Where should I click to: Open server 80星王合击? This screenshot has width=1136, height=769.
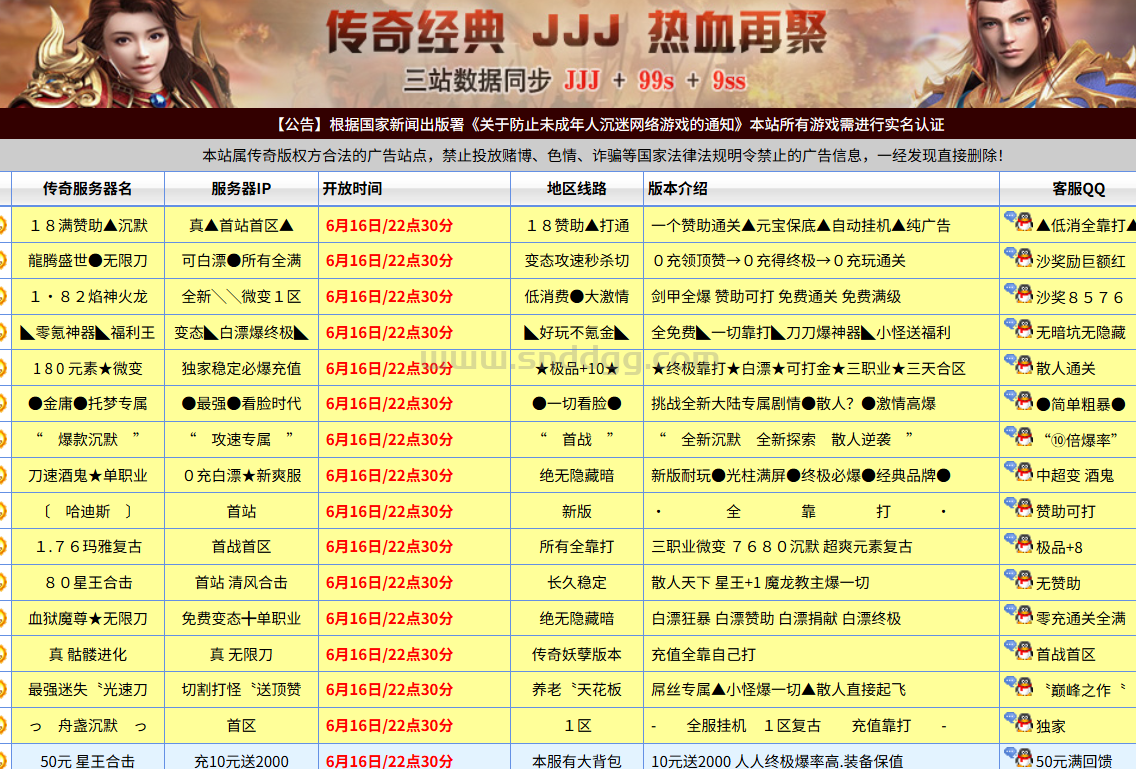(x=88, y=583)
